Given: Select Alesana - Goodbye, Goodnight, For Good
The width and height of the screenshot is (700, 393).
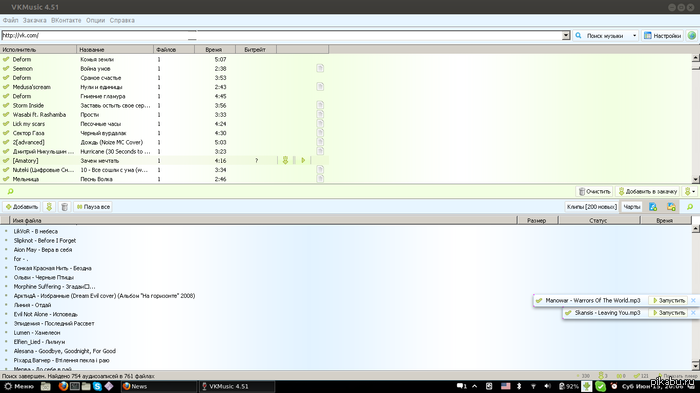Looking at the screenshot, I should (65, 351).
